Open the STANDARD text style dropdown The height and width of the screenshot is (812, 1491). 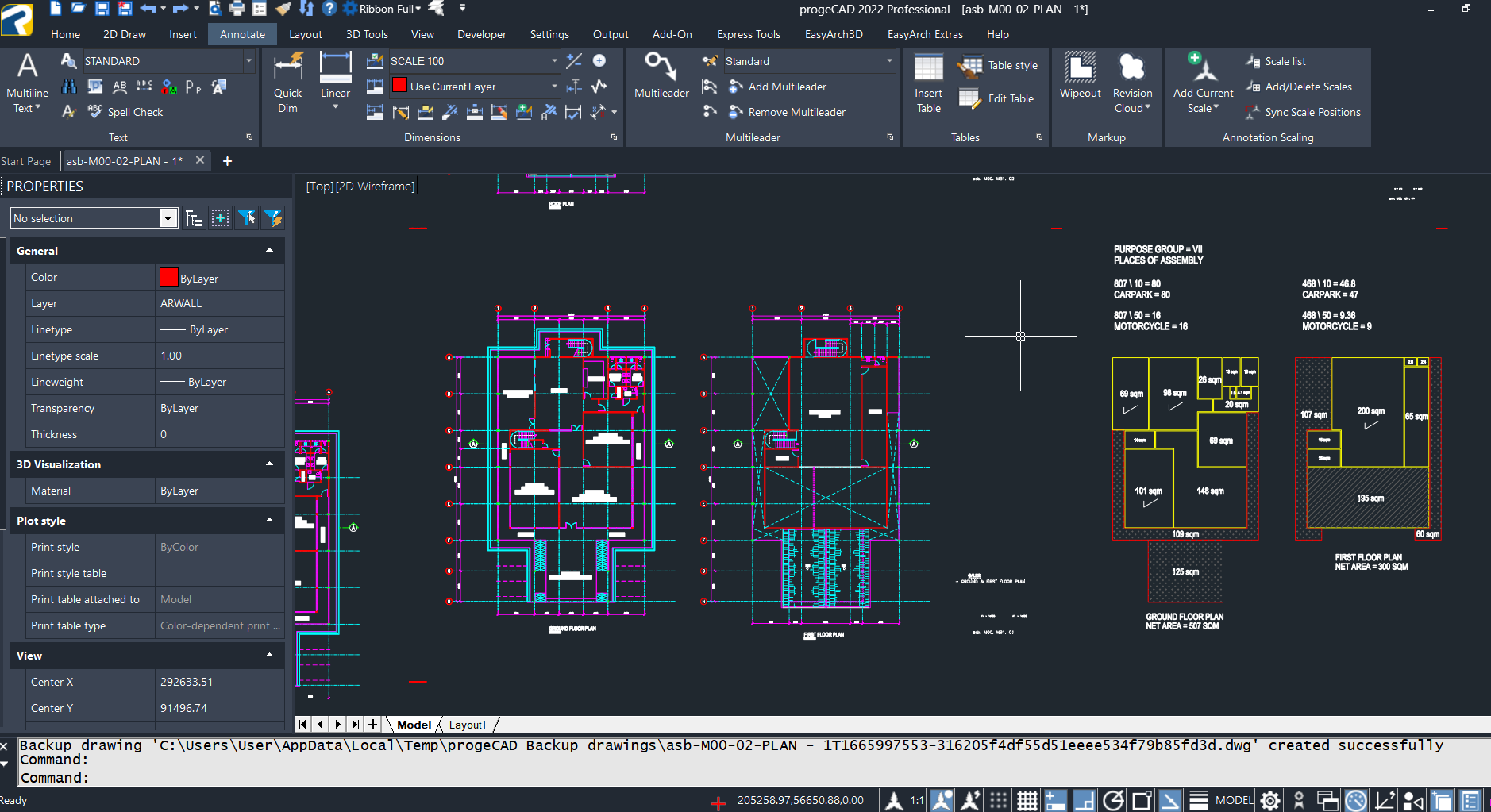click(248, 61)
